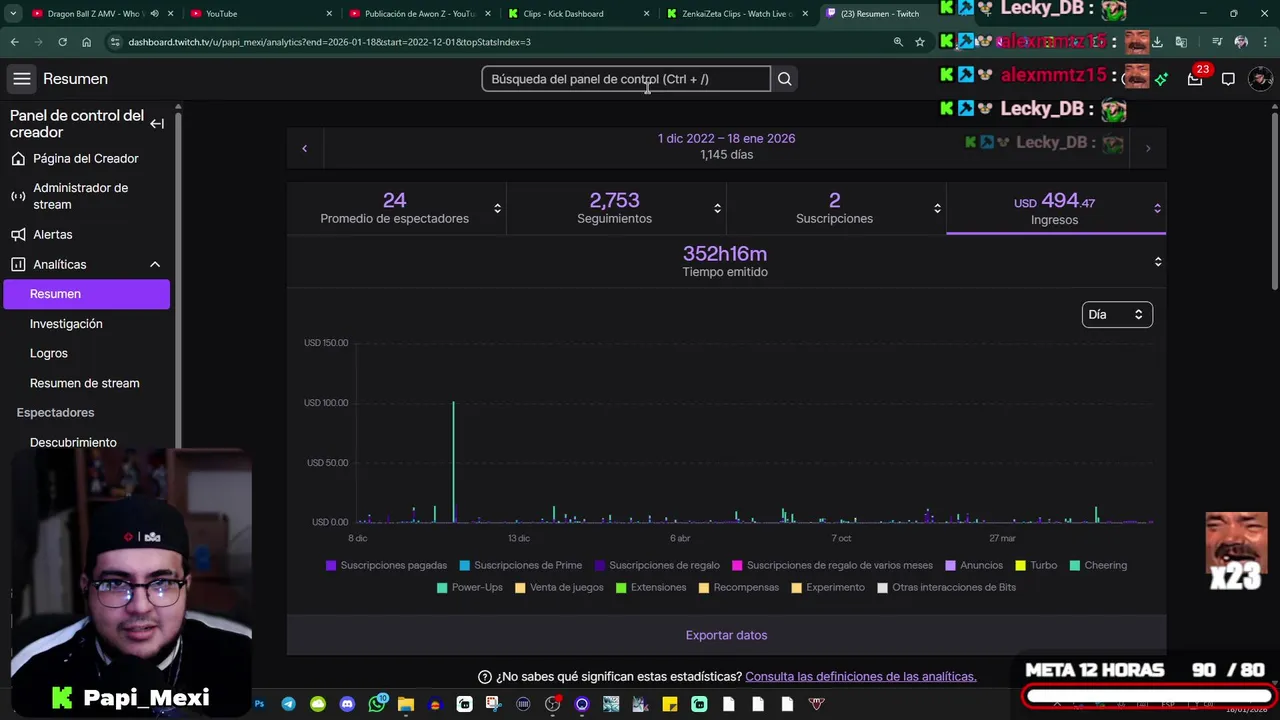
Task: Open Administrador de stream
Action: tap(80, 196)
